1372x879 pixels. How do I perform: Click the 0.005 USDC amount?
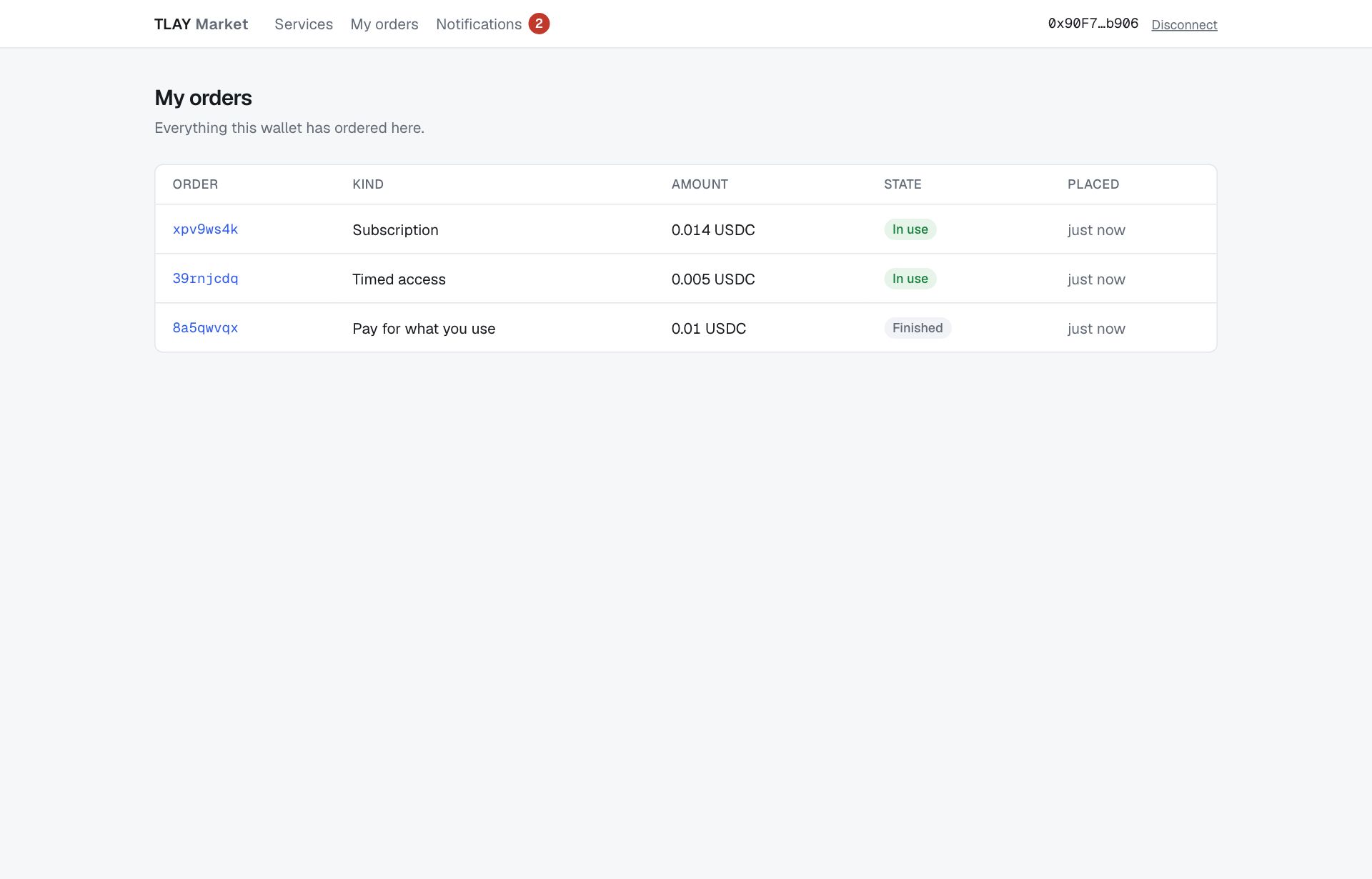pos(713,279)
